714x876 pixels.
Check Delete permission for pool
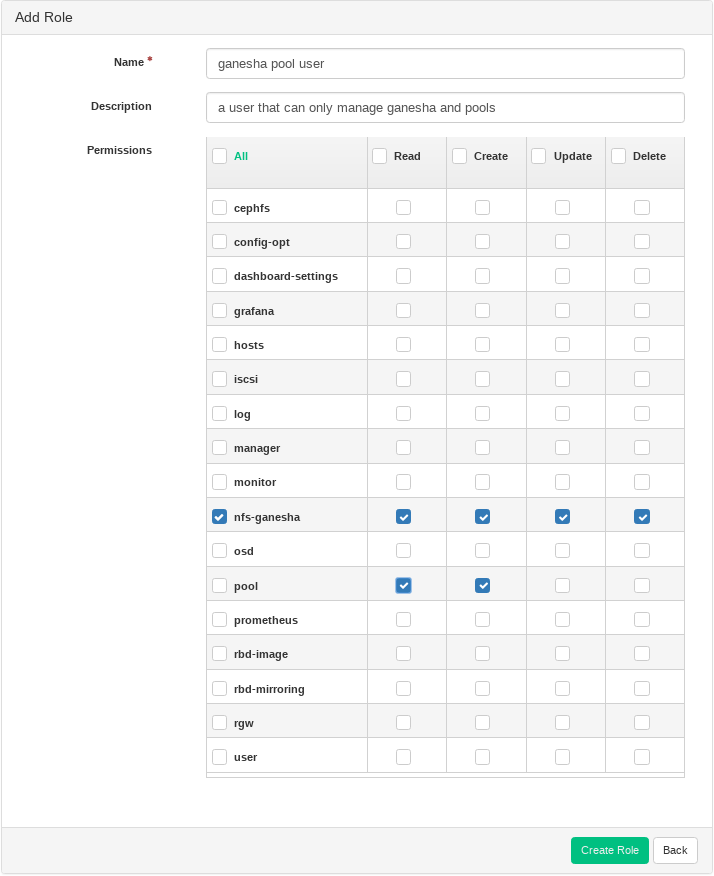tap(642, 585)
